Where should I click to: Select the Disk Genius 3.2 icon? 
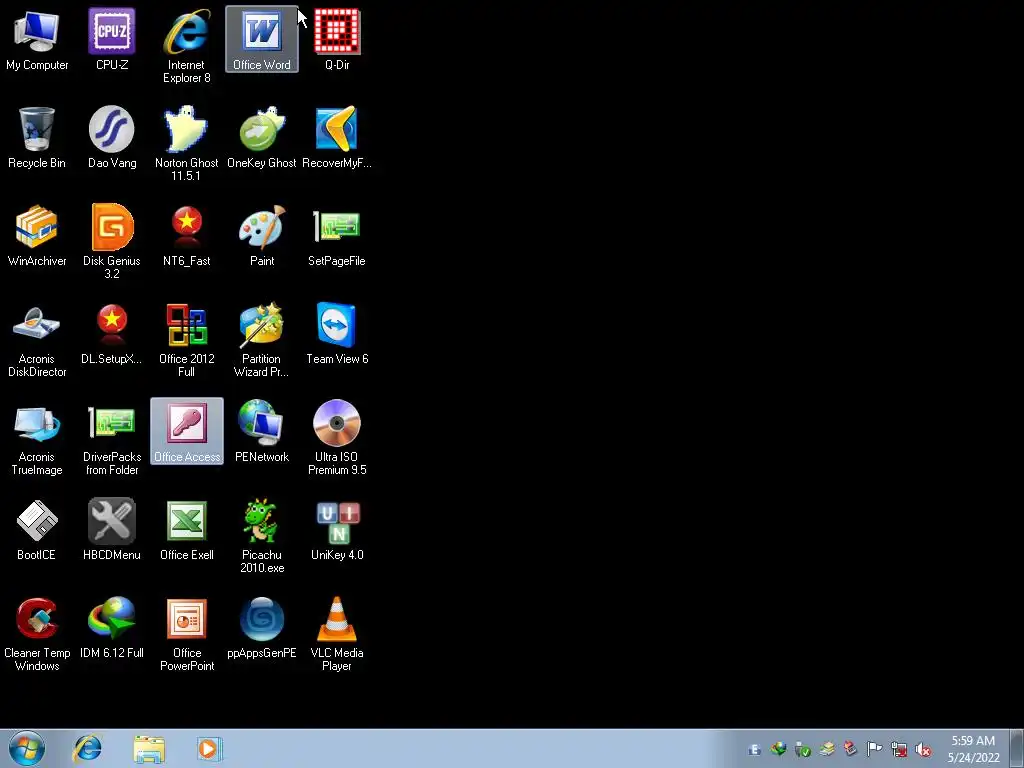point(112,242)
